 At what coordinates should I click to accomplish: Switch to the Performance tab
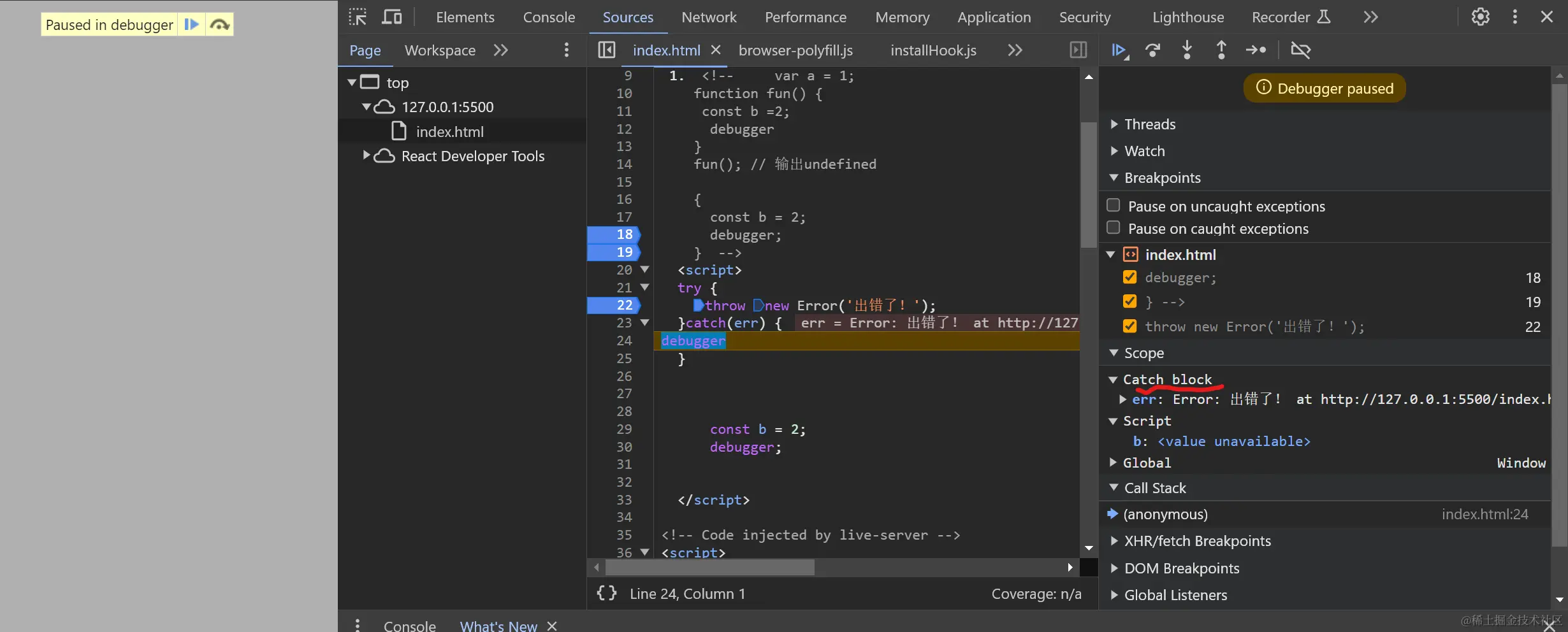tap(806, 17)
